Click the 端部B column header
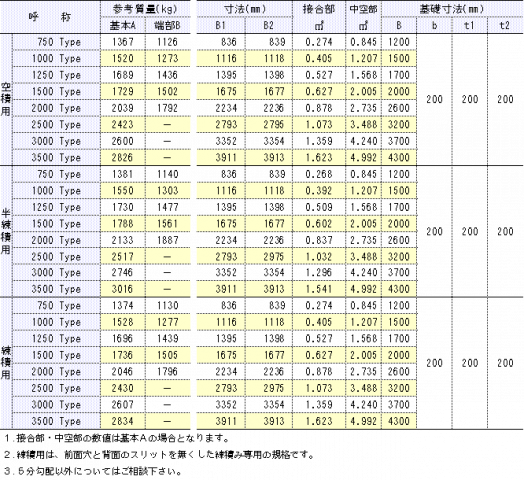Image resolution: width=524 pixels, height=480 pixels. (x=168, y=25)
